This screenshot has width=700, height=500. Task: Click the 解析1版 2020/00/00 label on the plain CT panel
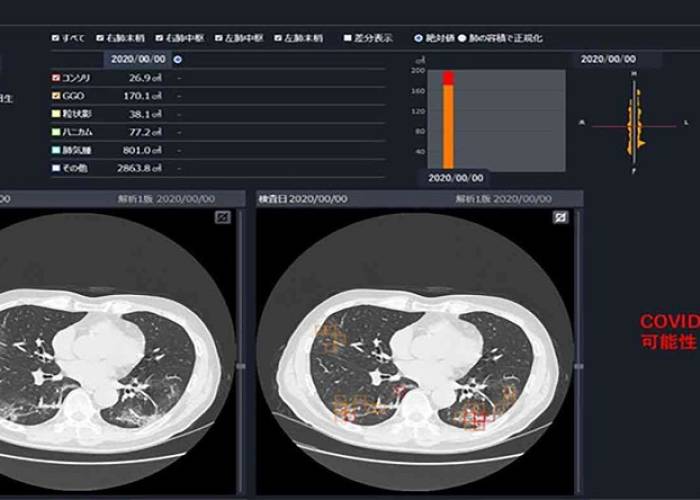(167, 199)
